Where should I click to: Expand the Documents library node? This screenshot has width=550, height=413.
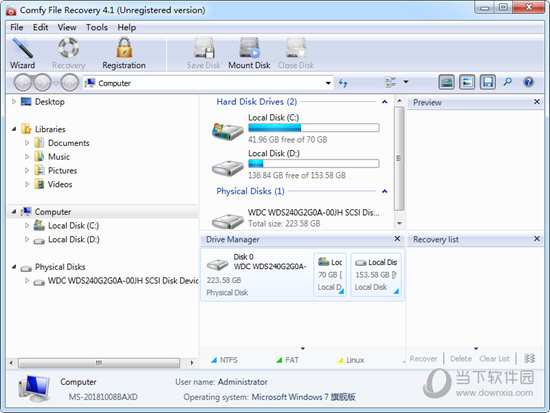(x=27, y=143)
